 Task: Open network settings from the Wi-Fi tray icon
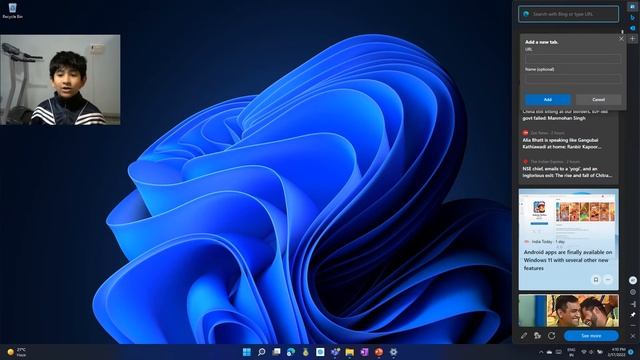pyautogui.click(x=584, y=352)
